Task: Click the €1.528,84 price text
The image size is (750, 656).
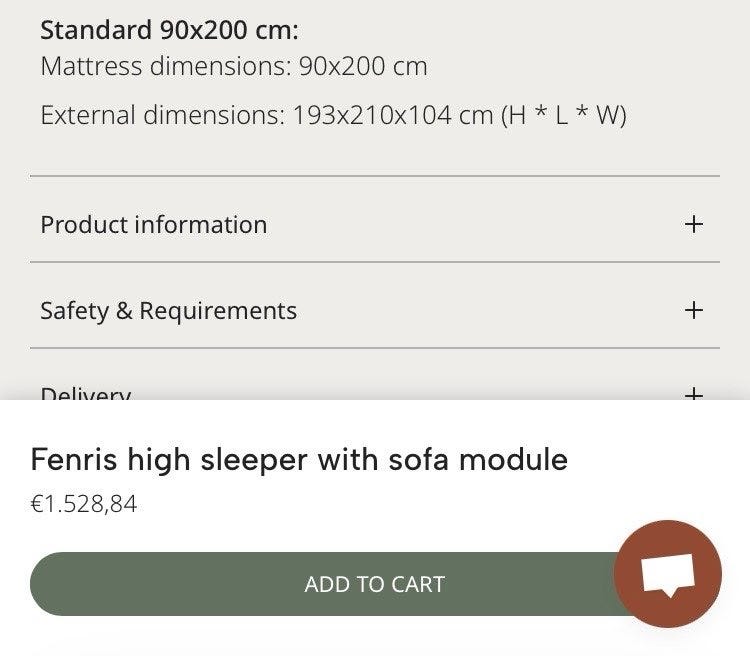Action: (84, 504)
